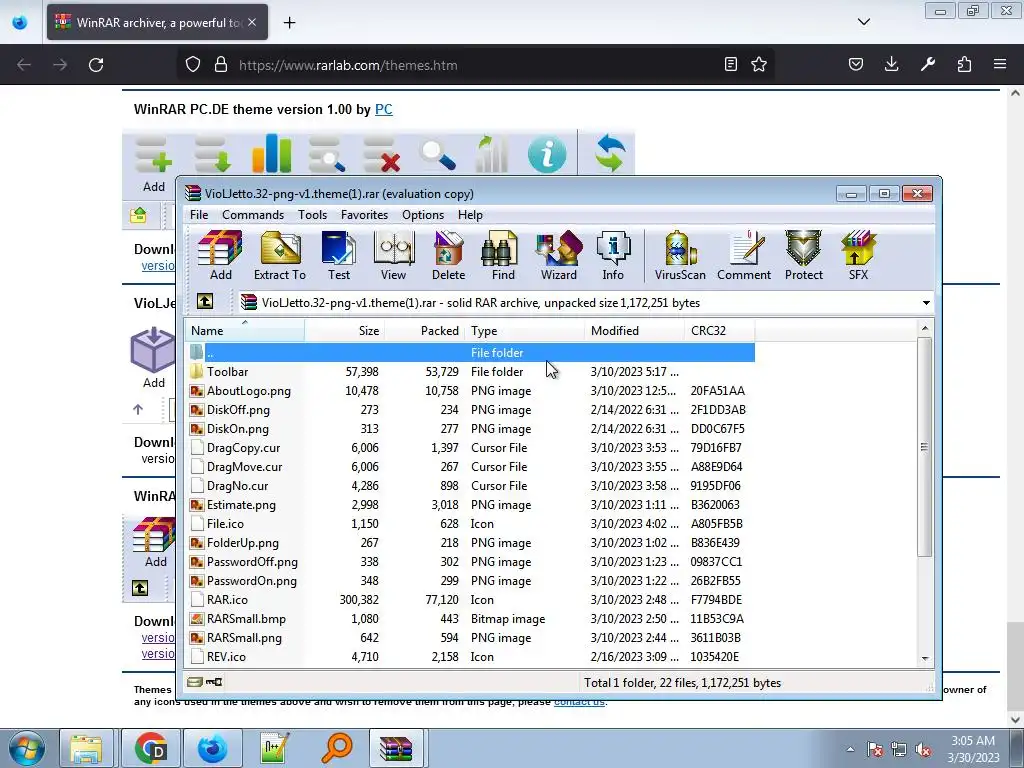Select the RAR.ico file

coord(470,600)
